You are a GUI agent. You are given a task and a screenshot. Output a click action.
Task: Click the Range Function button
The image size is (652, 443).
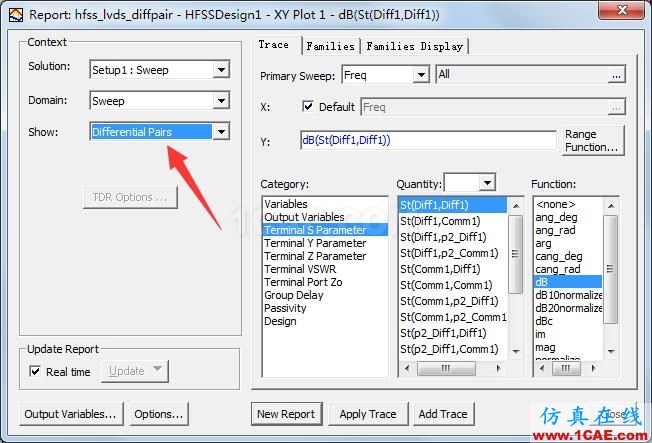tap(592, 141)
